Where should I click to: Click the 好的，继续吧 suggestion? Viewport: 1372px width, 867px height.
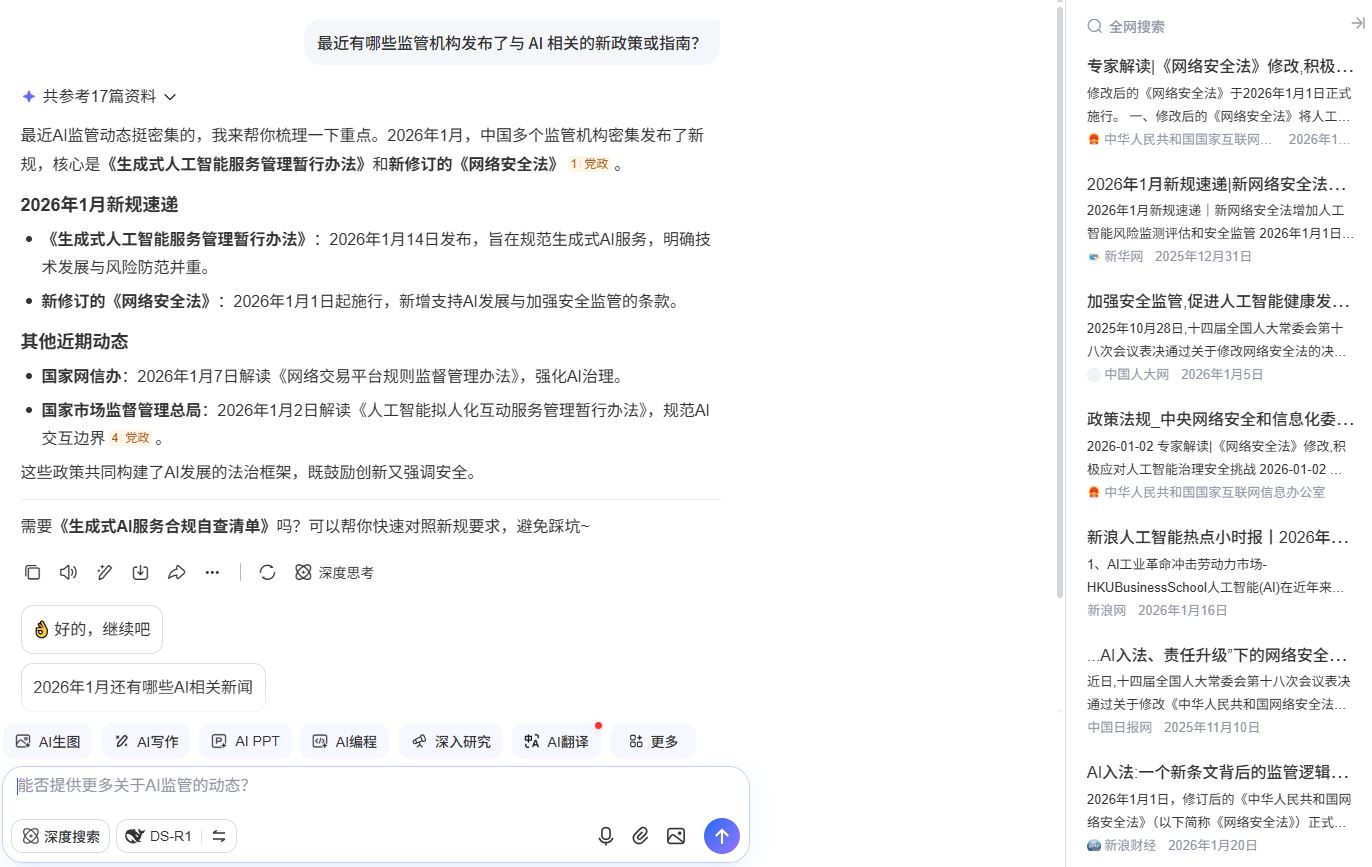click(x=91, y=629)
